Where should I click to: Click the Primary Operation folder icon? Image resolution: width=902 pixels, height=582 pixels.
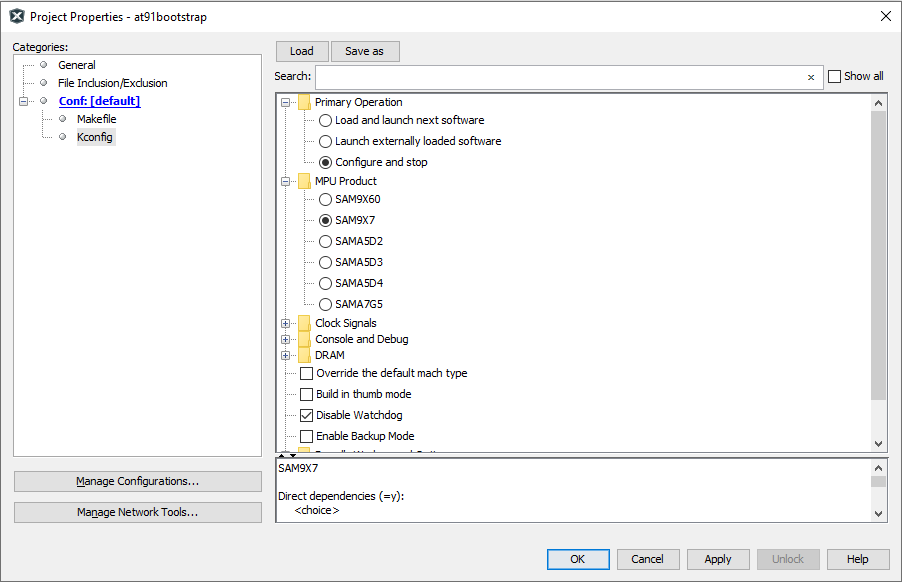[304, 102]
